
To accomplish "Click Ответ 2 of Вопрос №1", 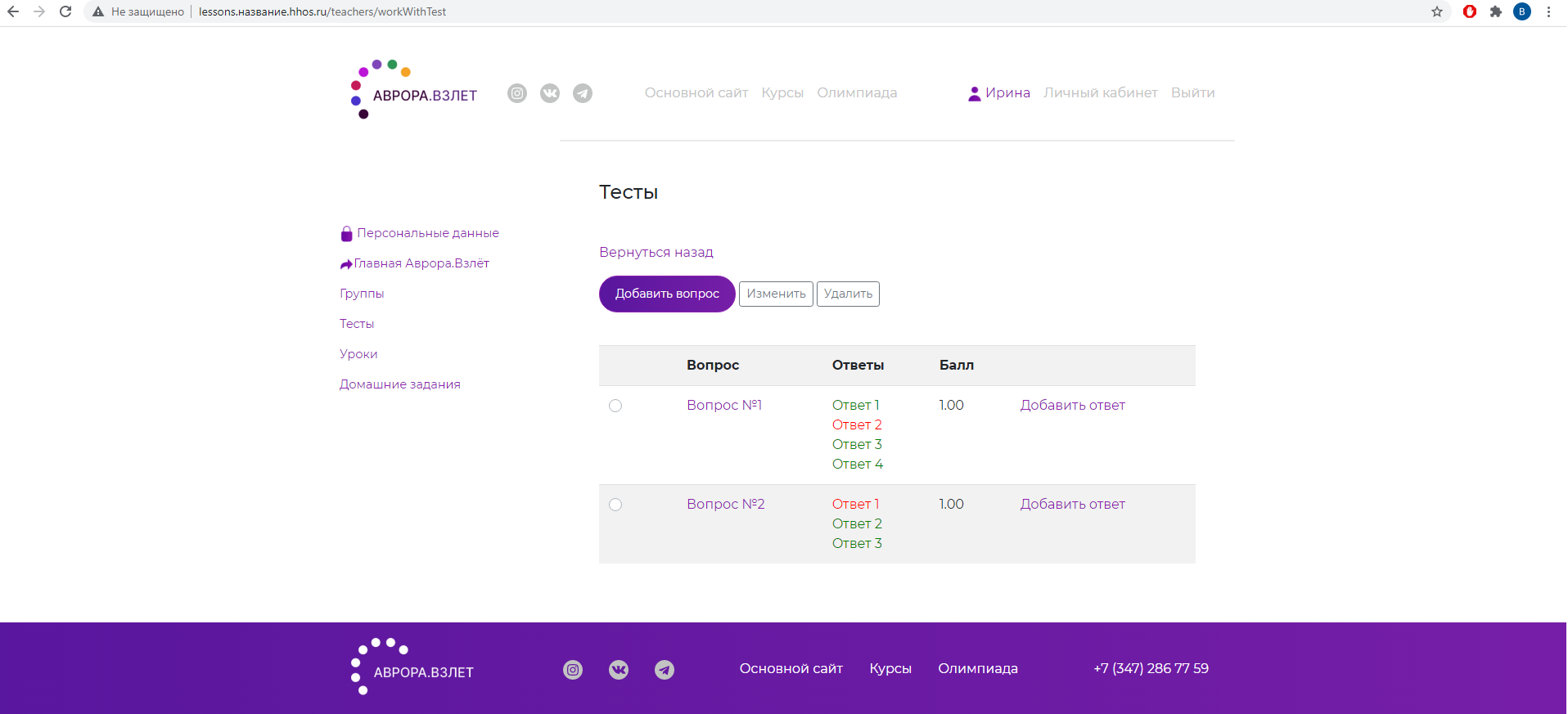I will [x=857, y=424].
